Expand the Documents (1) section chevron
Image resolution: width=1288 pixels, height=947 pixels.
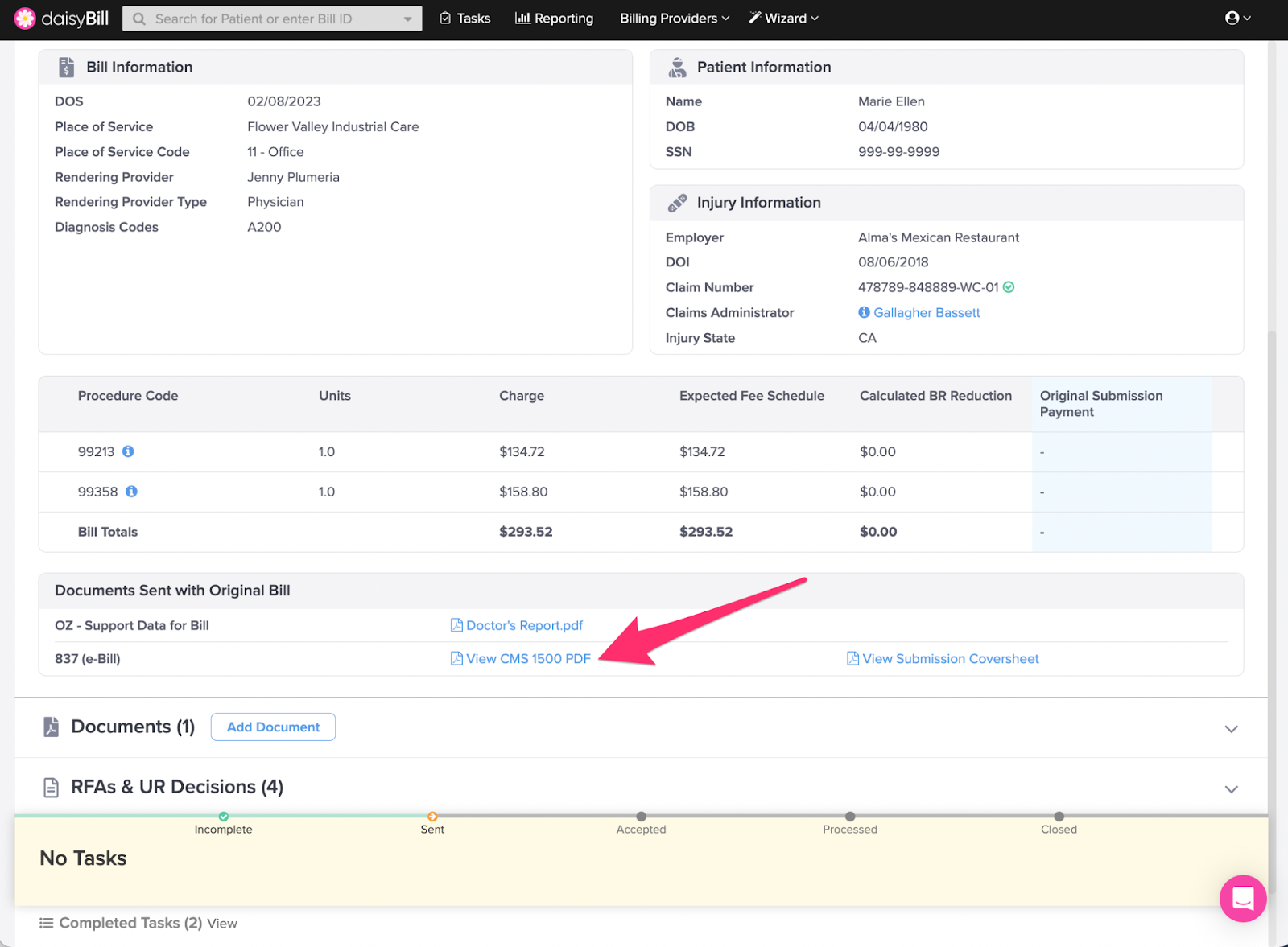pos(1231,728)
